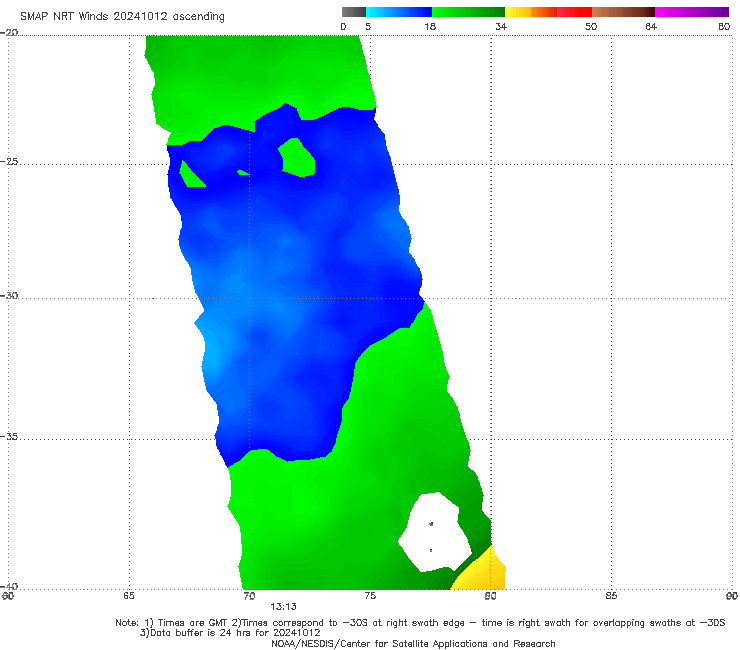Click the title 'SMAP NRT Winds 20241012 ascending'
This screenshot has width=740, height=650.
tap(122, 16)
